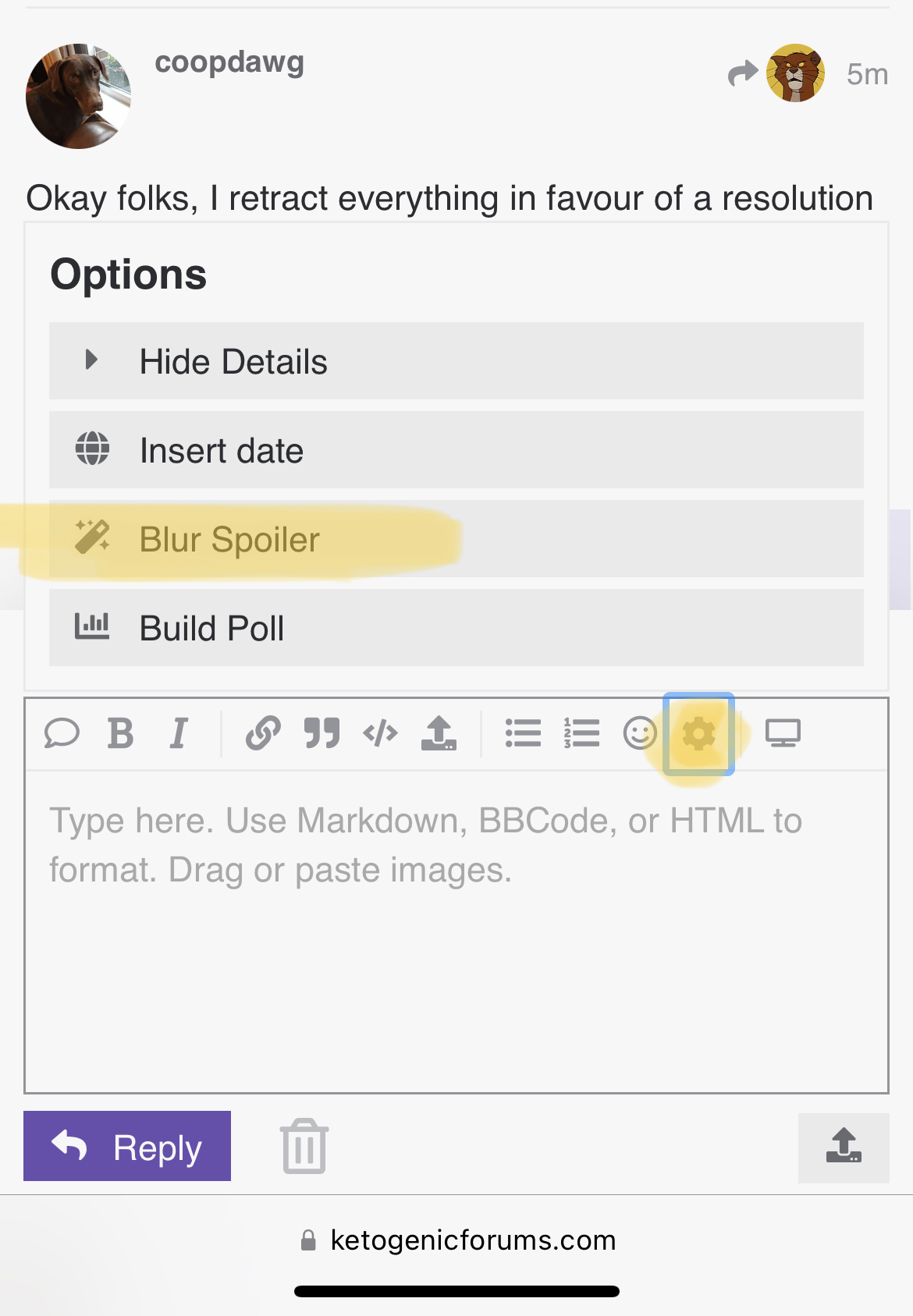913x1316 pixels.
Task: Choose Blur Spoiler from options
Action: point(456,539)
